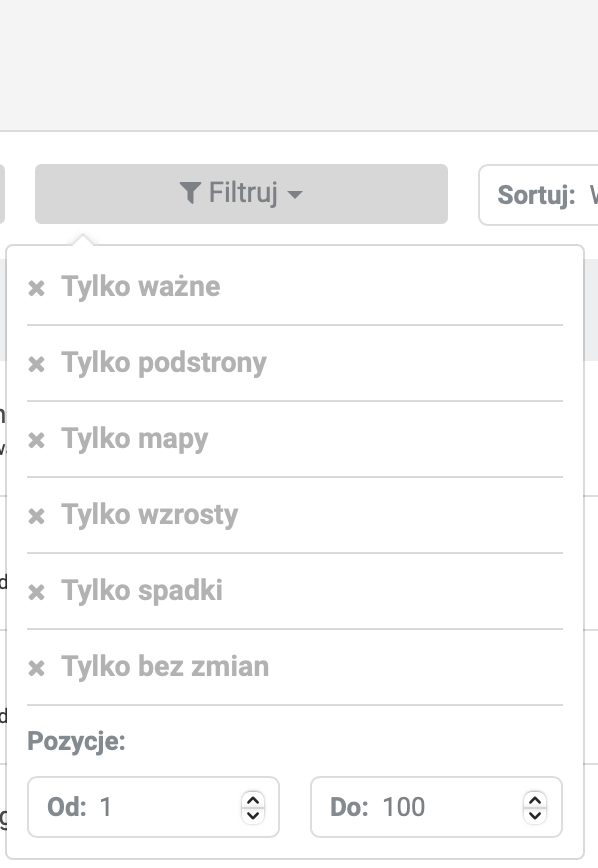Screen dimensions: 598x868
Task: Increase the Od position value
Action: click(x=253, y=800)
